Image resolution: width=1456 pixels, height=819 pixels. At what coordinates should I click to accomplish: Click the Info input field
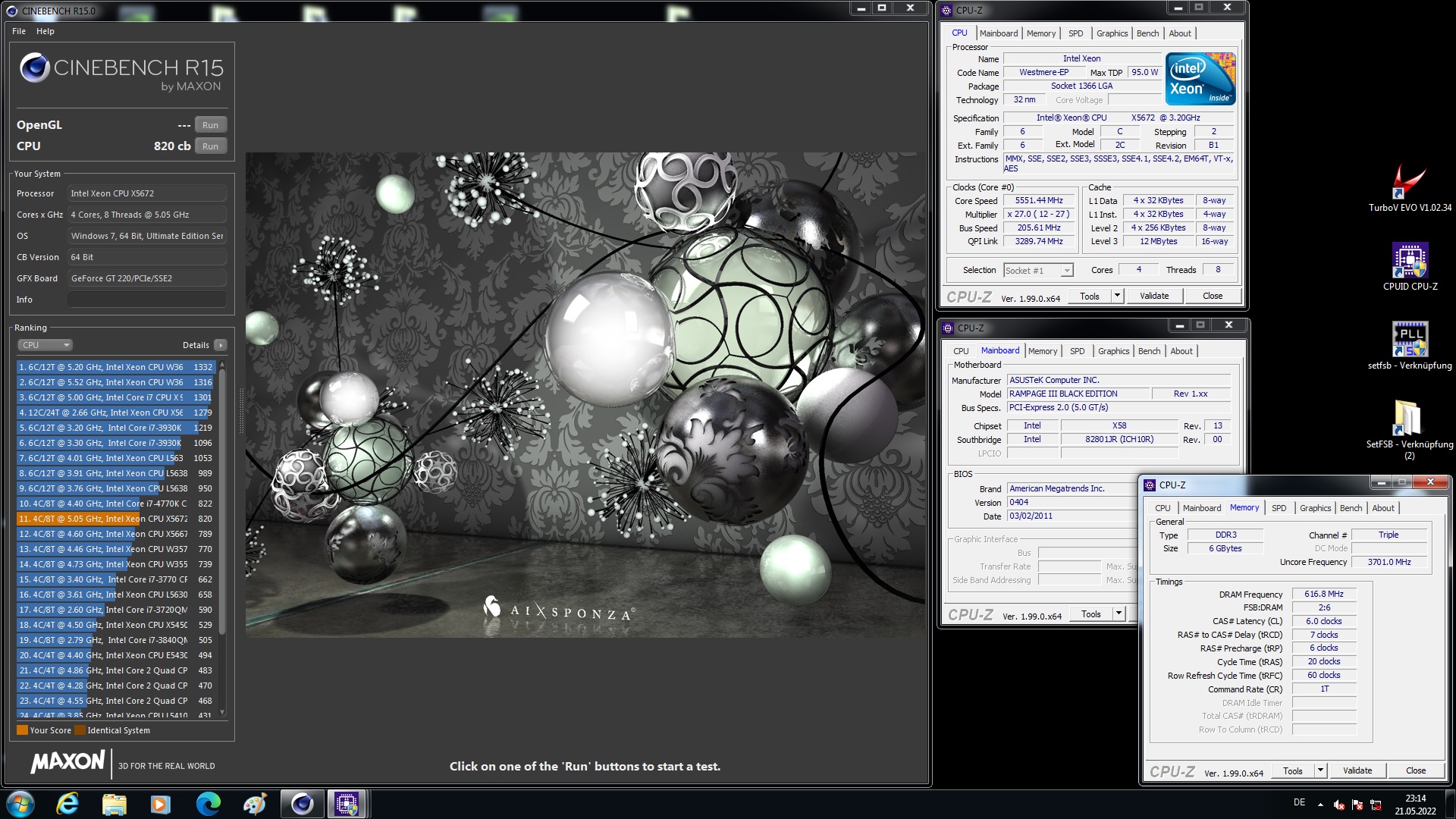coord(147,300)
